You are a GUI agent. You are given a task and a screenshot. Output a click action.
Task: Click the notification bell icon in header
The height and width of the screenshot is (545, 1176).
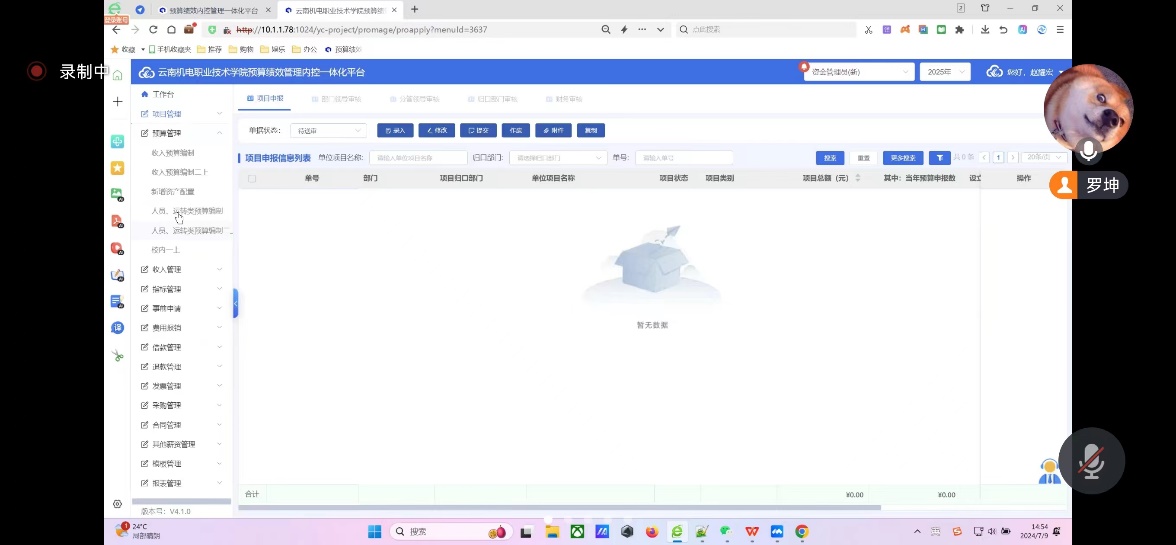click(x=804, y=67)
